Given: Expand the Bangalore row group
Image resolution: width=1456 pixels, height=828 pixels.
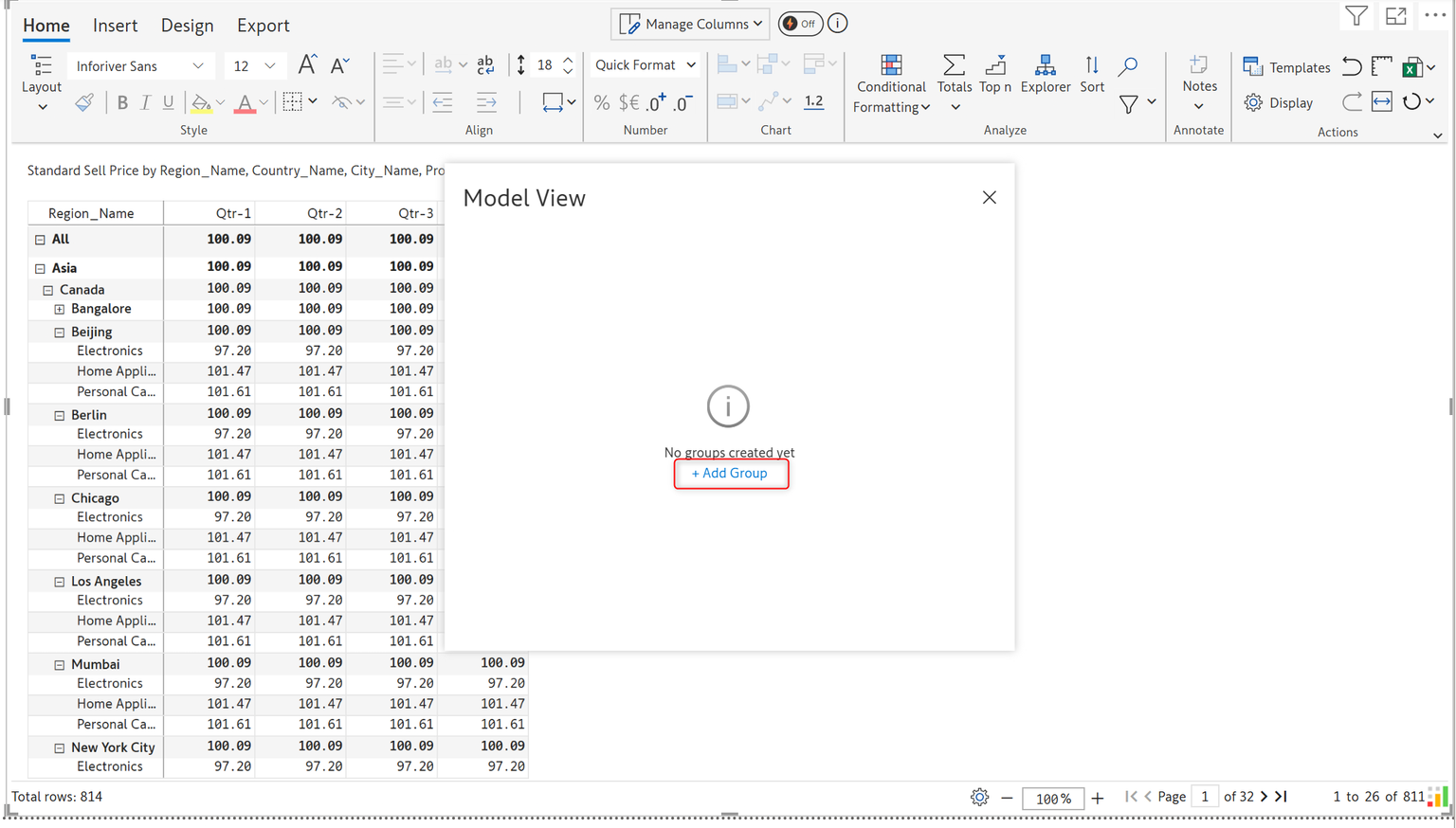Looking at the screenshot, I should point(60,310).
